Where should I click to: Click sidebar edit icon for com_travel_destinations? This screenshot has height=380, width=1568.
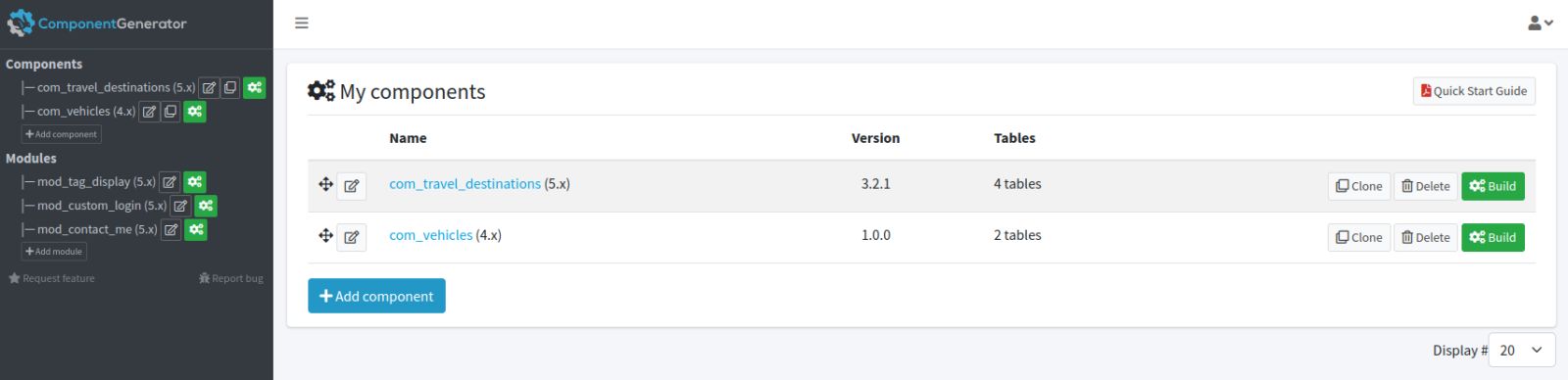click(x=209, y=87)
